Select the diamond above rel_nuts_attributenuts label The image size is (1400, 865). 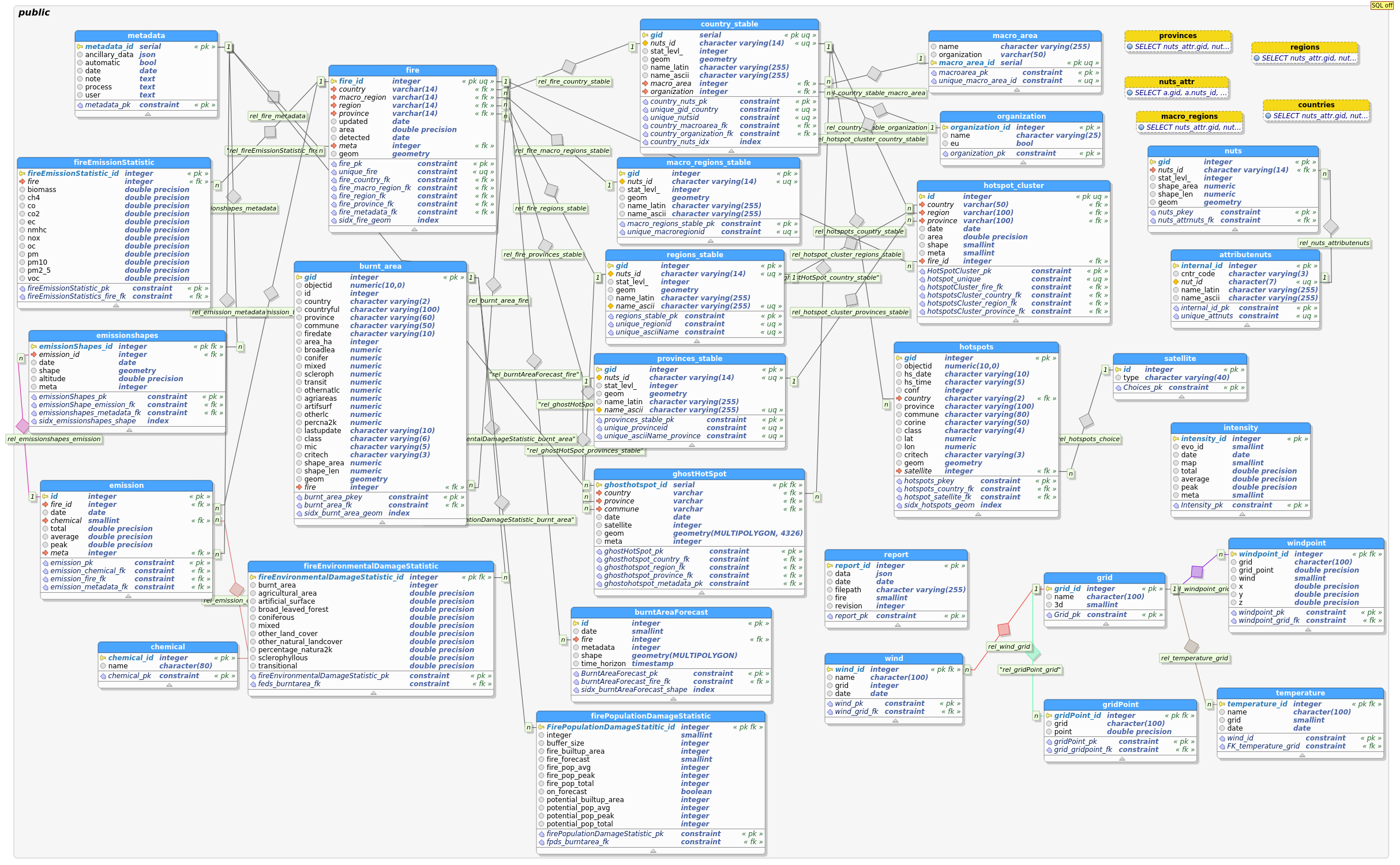pyautogui.click(x=1331, y=227)
